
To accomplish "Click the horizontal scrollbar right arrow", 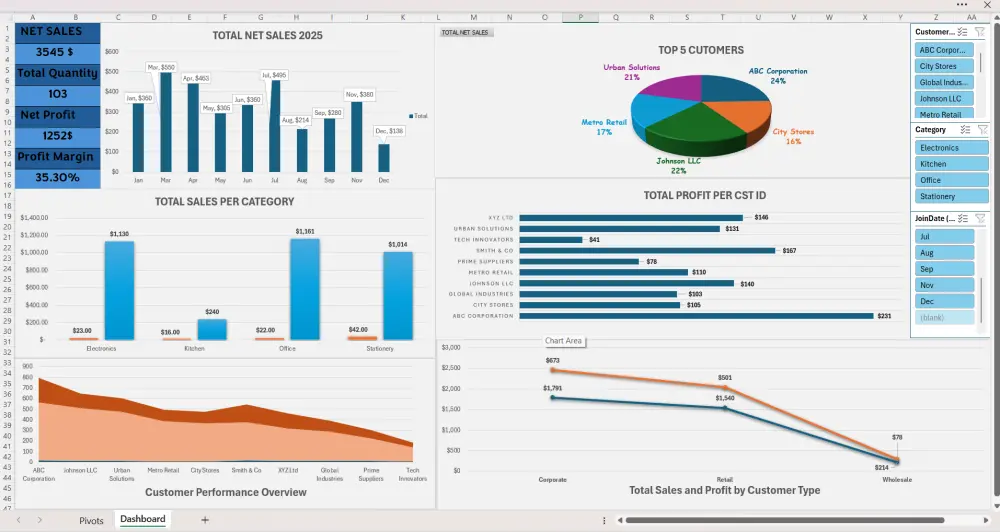I will [x=986, y=521].
